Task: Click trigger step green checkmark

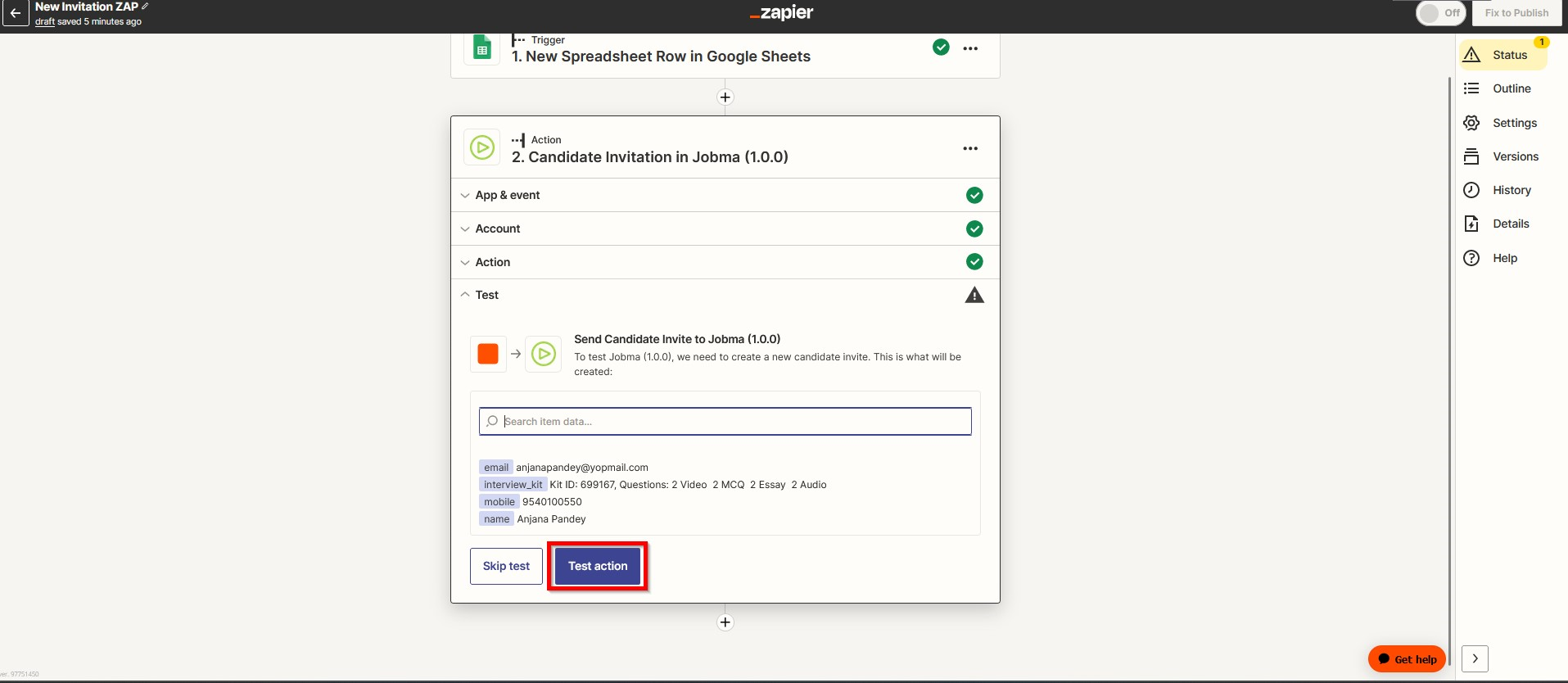Action: [942, 47]
